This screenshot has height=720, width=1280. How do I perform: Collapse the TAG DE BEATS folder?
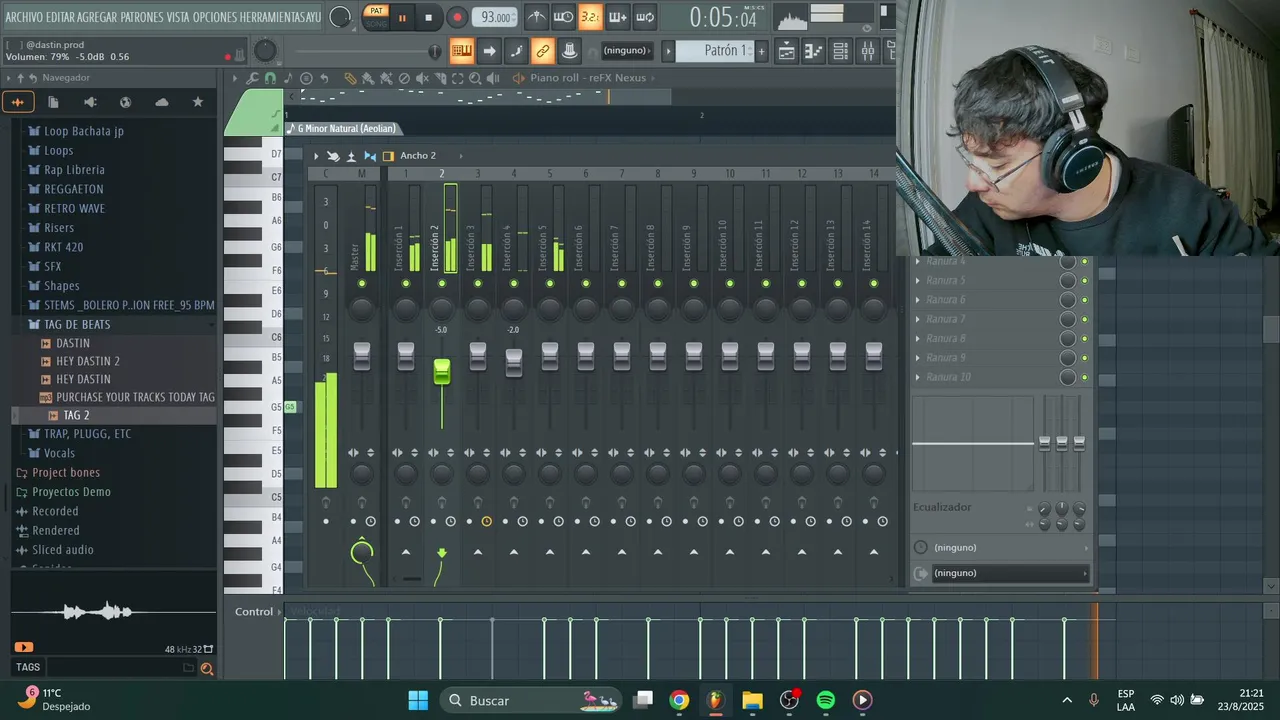77,324
